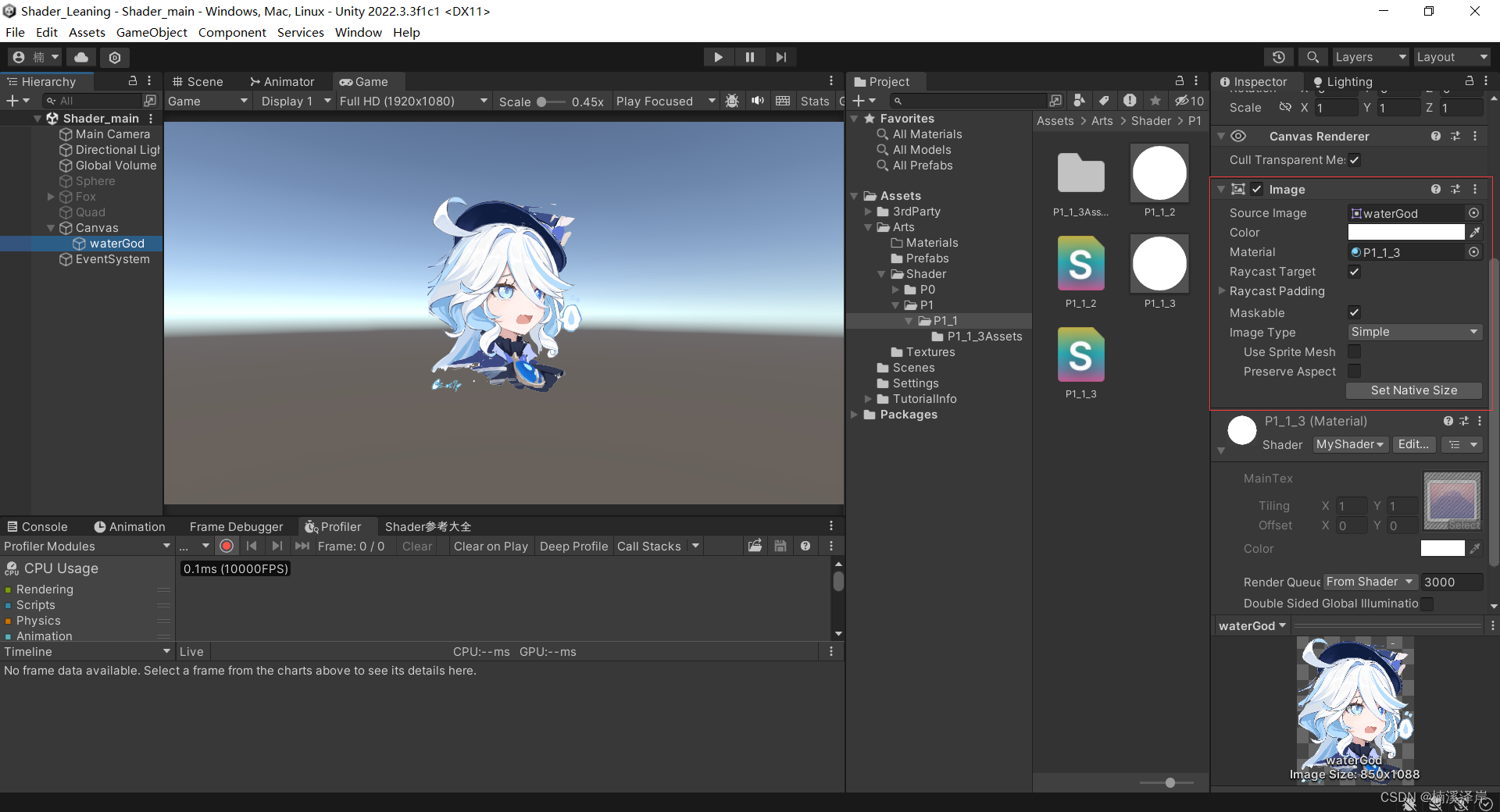Open the Image component preset icon
This screenshot has width=1500, height=812.
tap(1455, 189)
